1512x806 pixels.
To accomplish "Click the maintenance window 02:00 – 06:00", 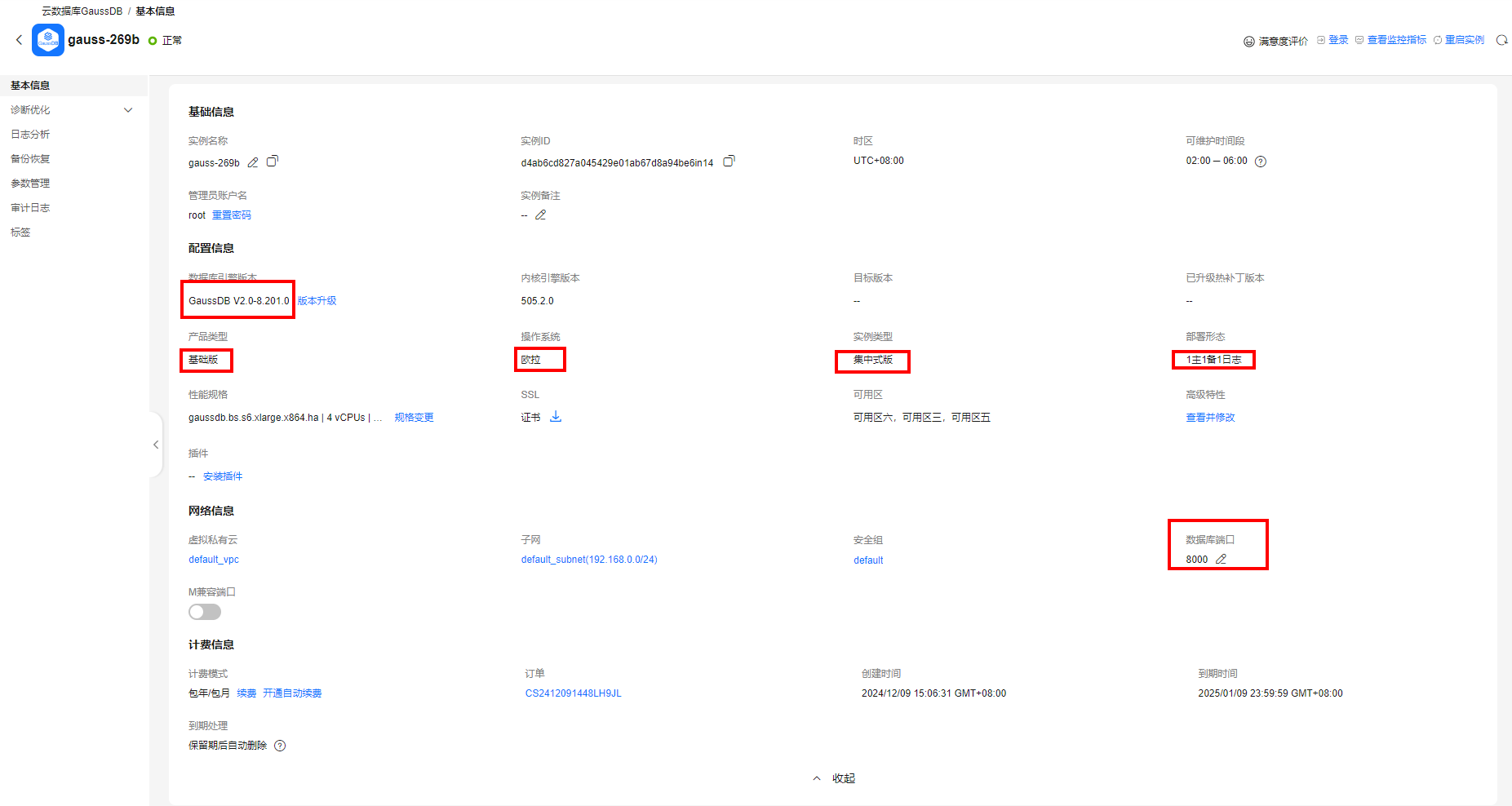I will tap(1217, 161).
